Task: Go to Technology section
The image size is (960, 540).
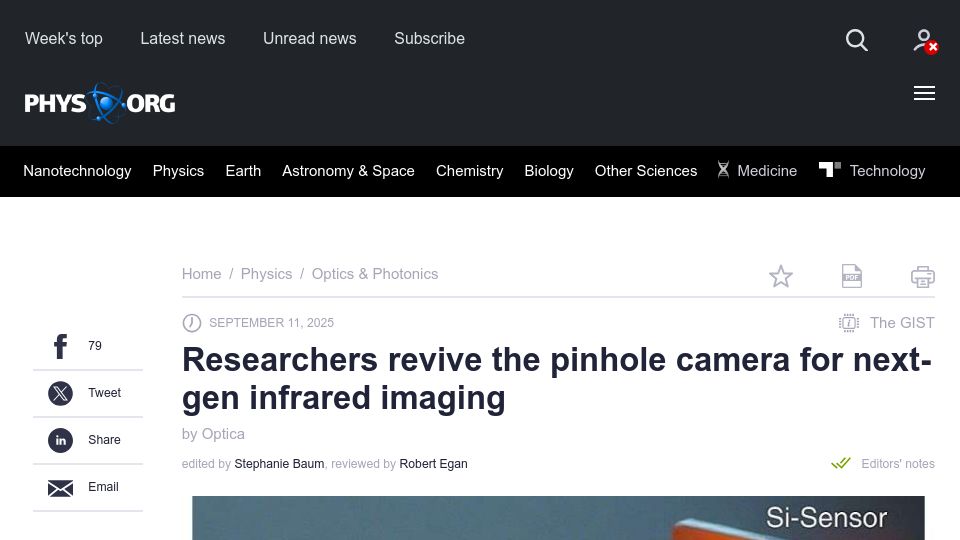Action: [887, 171]
